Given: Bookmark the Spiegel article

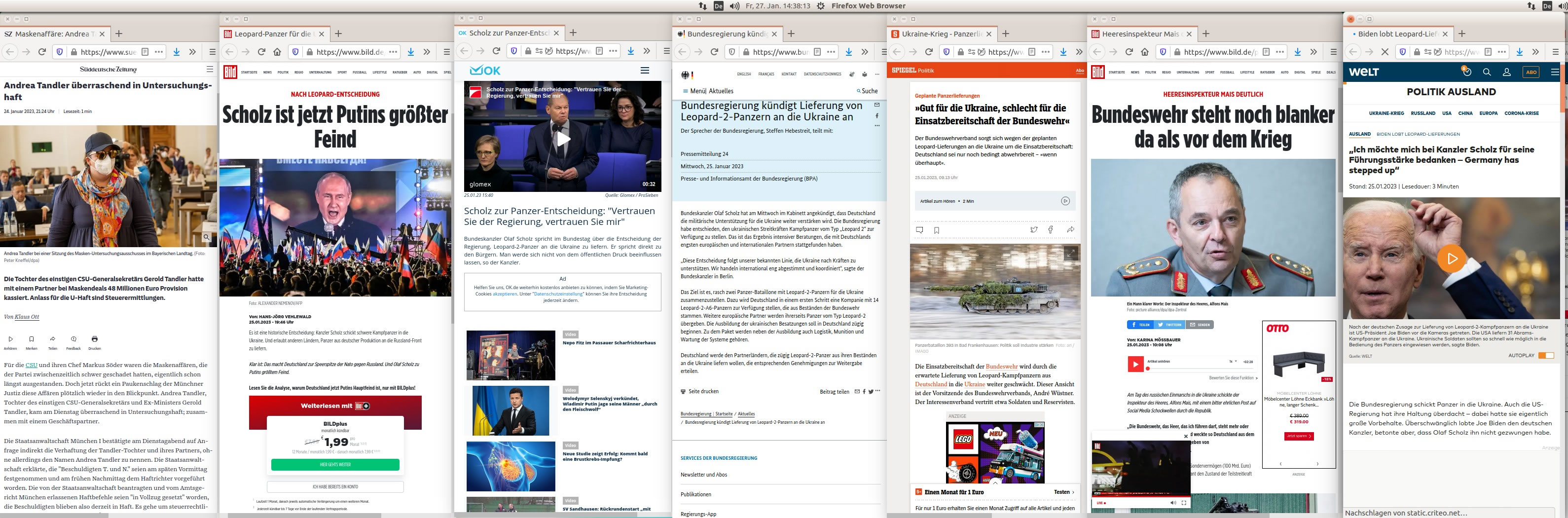Looking at the screenshot, I should coord(936,230).
